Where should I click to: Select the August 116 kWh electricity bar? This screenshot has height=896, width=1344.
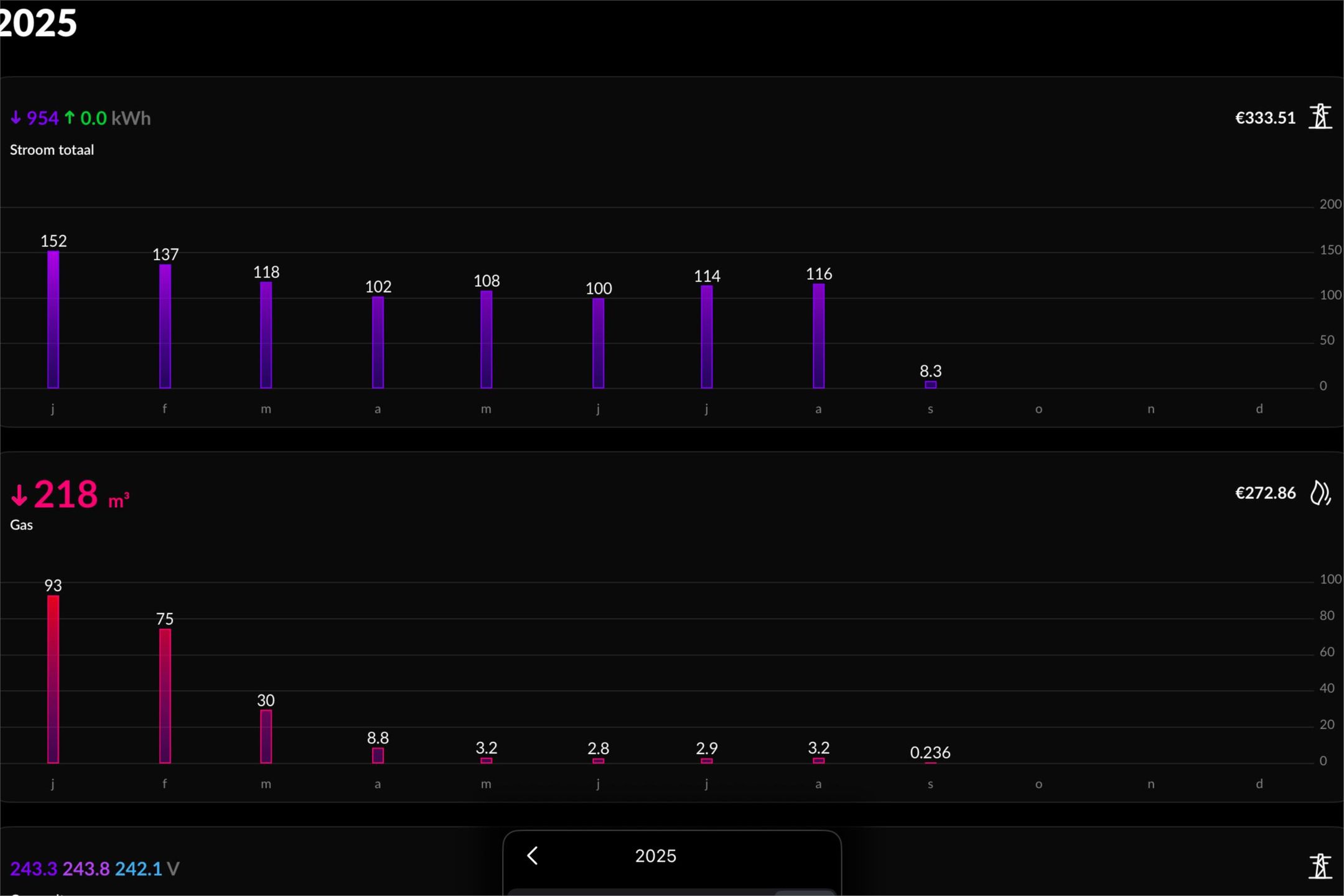[818, 336]
